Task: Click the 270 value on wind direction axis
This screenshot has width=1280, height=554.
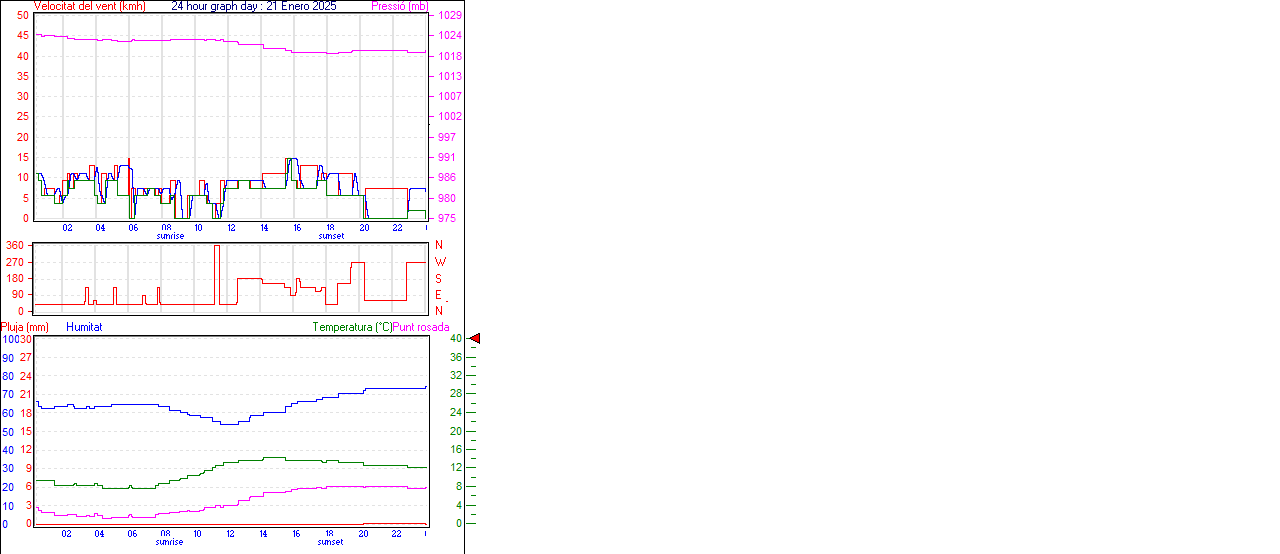Action: point(15,262)
